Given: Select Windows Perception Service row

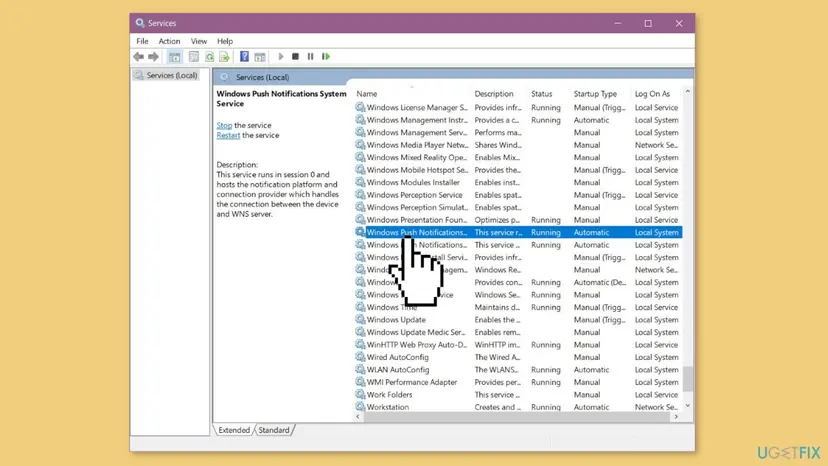Looking at the screenshot, I should coord(518,195).
